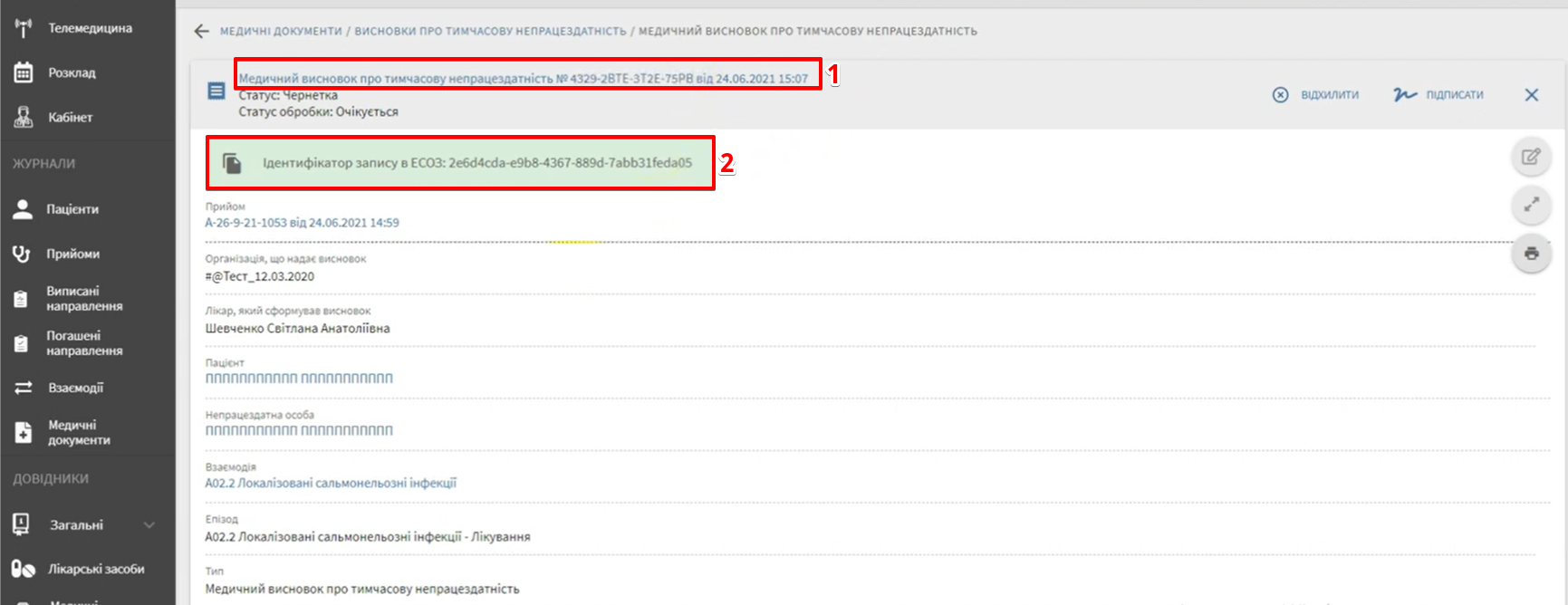Click the expand fullscreen icon button
Screen dimensions: 1568x605
pyautogui.click(x=1531, y=205)
